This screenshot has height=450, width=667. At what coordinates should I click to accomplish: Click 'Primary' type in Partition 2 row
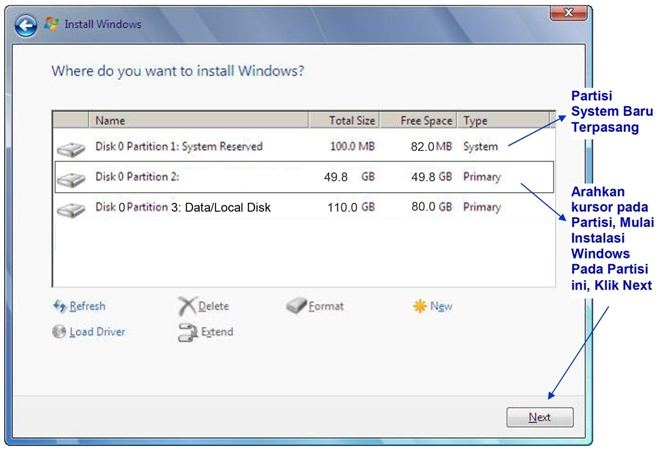pyautogui.click(x=482, y=177)
